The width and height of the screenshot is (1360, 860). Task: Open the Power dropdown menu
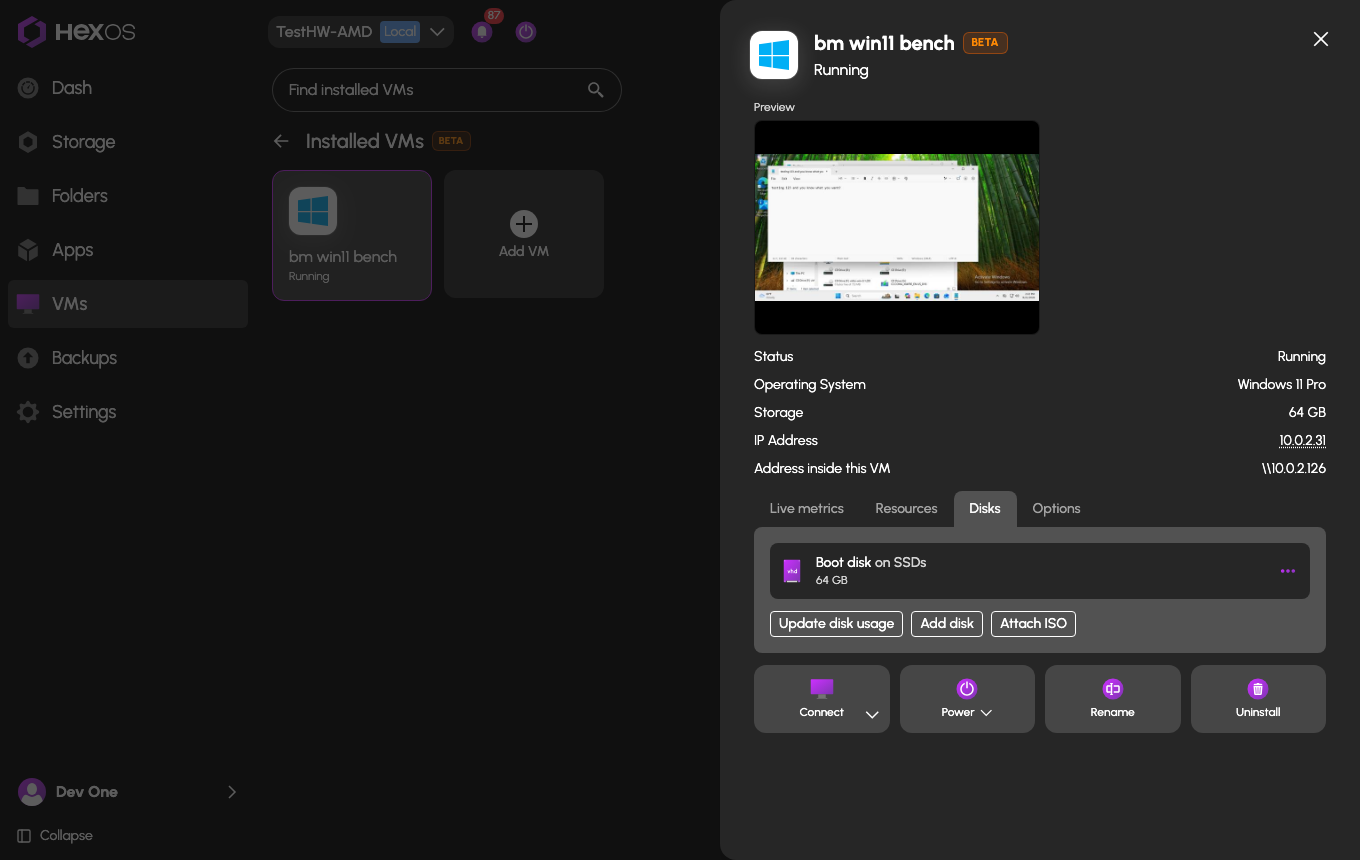[967, 699]
